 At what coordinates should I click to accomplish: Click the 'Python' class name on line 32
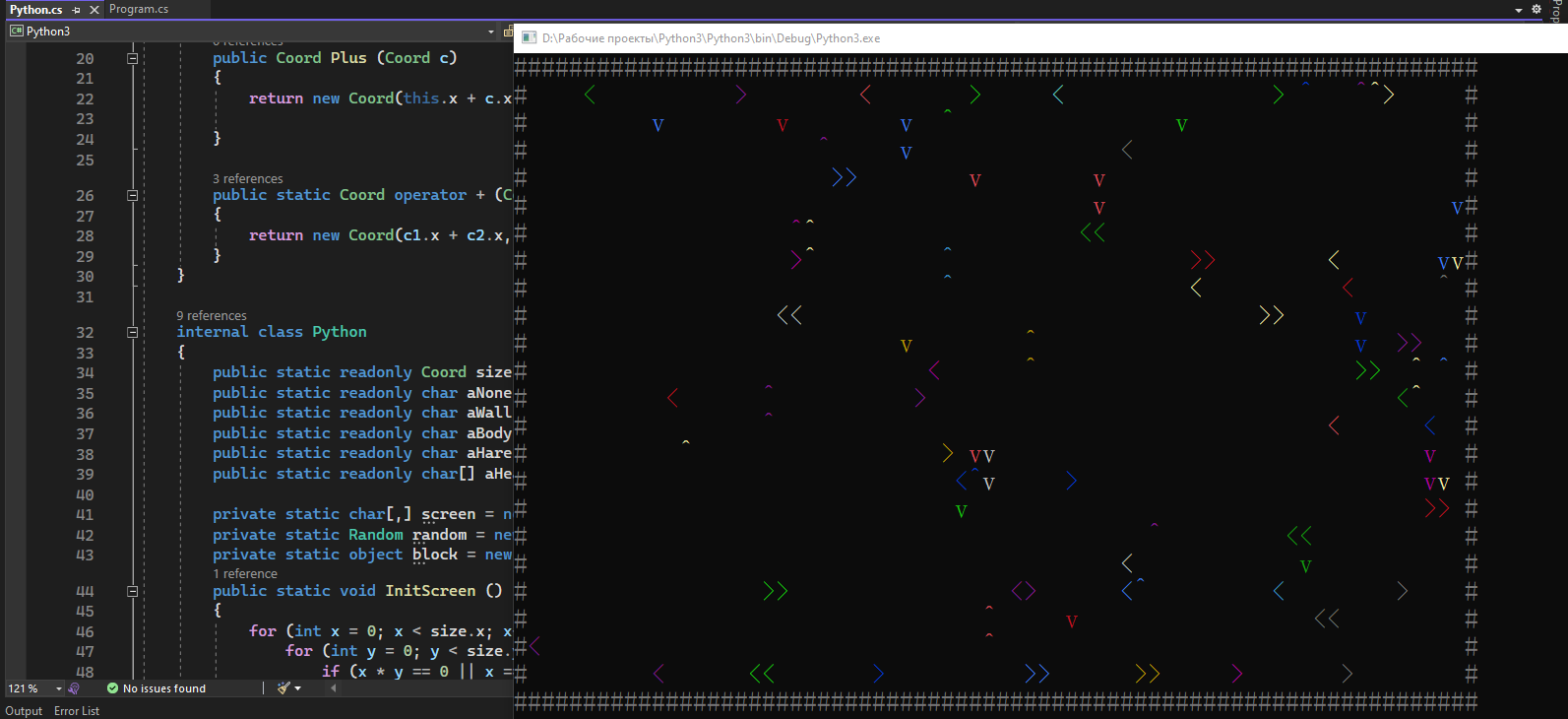340,332
